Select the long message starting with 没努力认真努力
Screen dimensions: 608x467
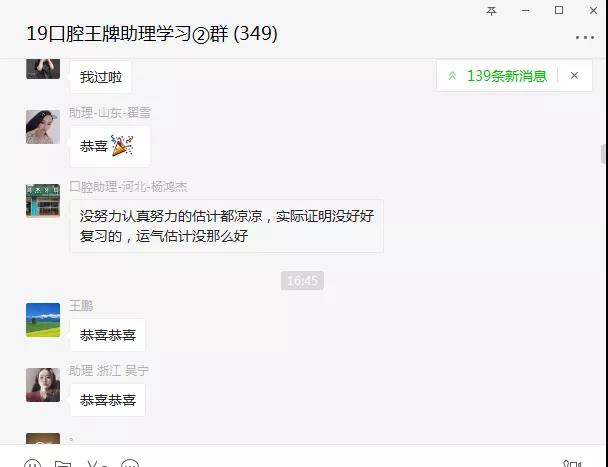tap(226, 226)
